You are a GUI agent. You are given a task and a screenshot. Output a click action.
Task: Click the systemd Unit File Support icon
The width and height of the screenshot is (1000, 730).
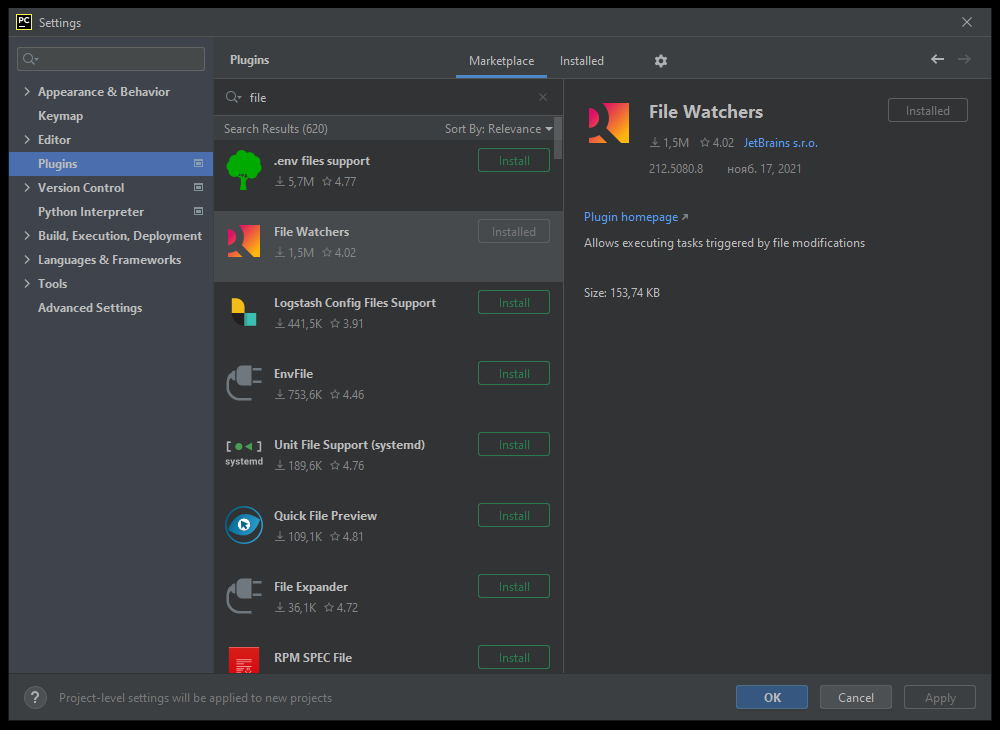tap(244, 453)
